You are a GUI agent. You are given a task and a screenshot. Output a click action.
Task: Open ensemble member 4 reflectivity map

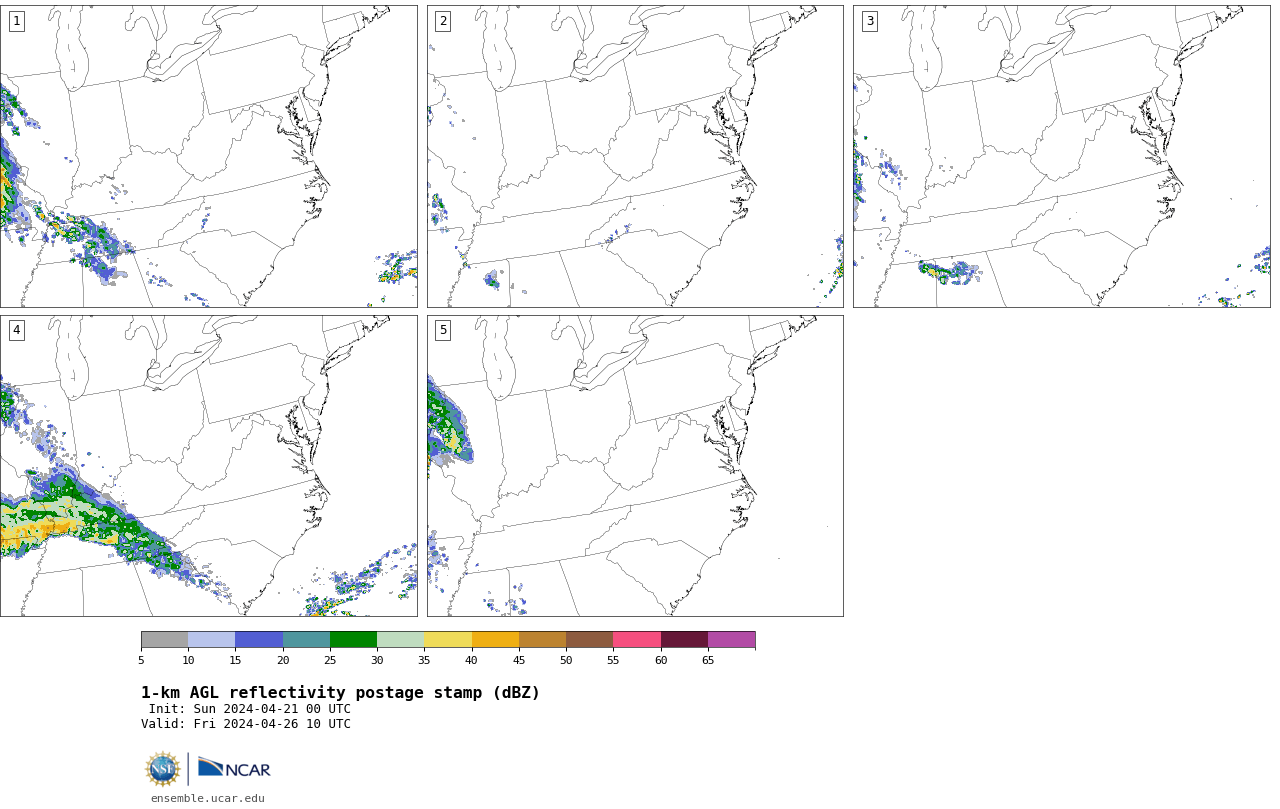pyautogui.click(x=209, y=466)
